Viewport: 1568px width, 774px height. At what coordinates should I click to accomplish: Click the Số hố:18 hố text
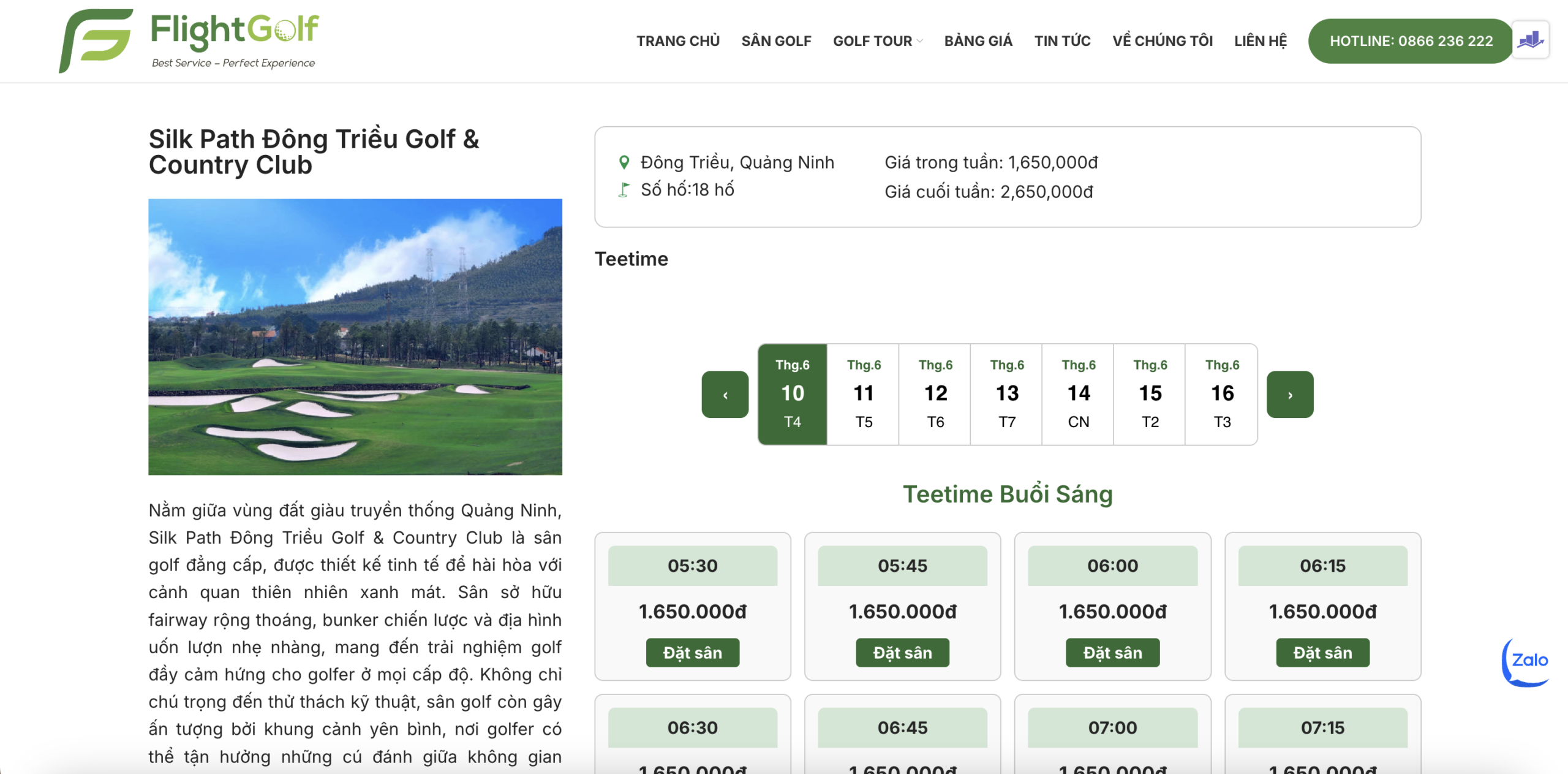coord(687,190)
